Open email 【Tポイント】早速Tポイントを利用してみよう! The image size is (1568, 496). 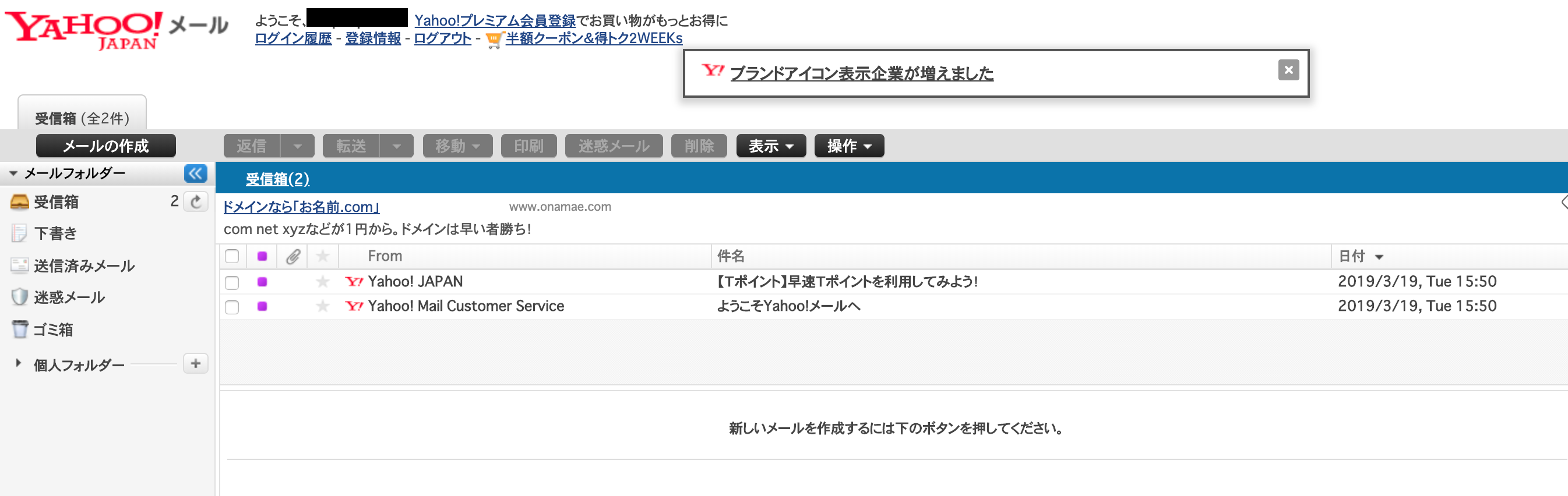[847, 281]
